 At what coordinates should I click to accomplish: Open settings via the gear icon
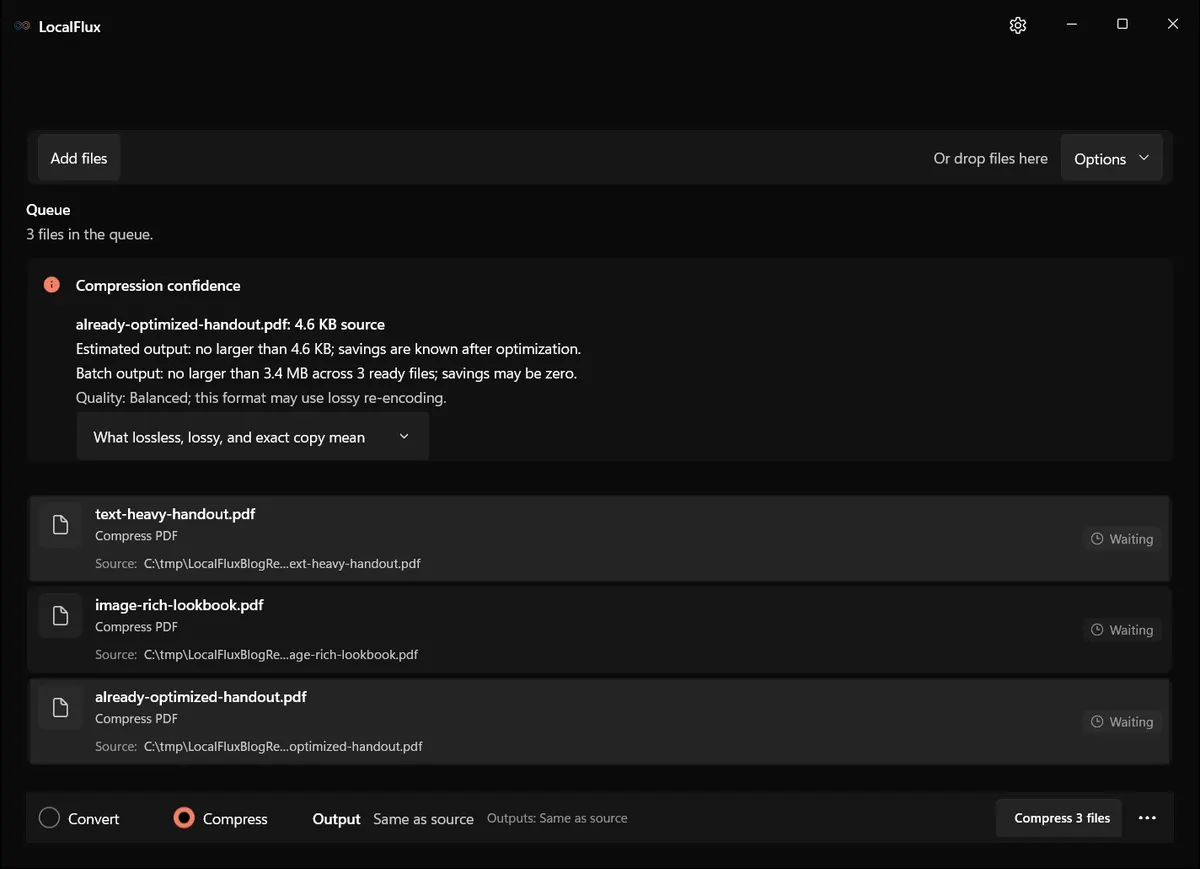(1018, 26)
